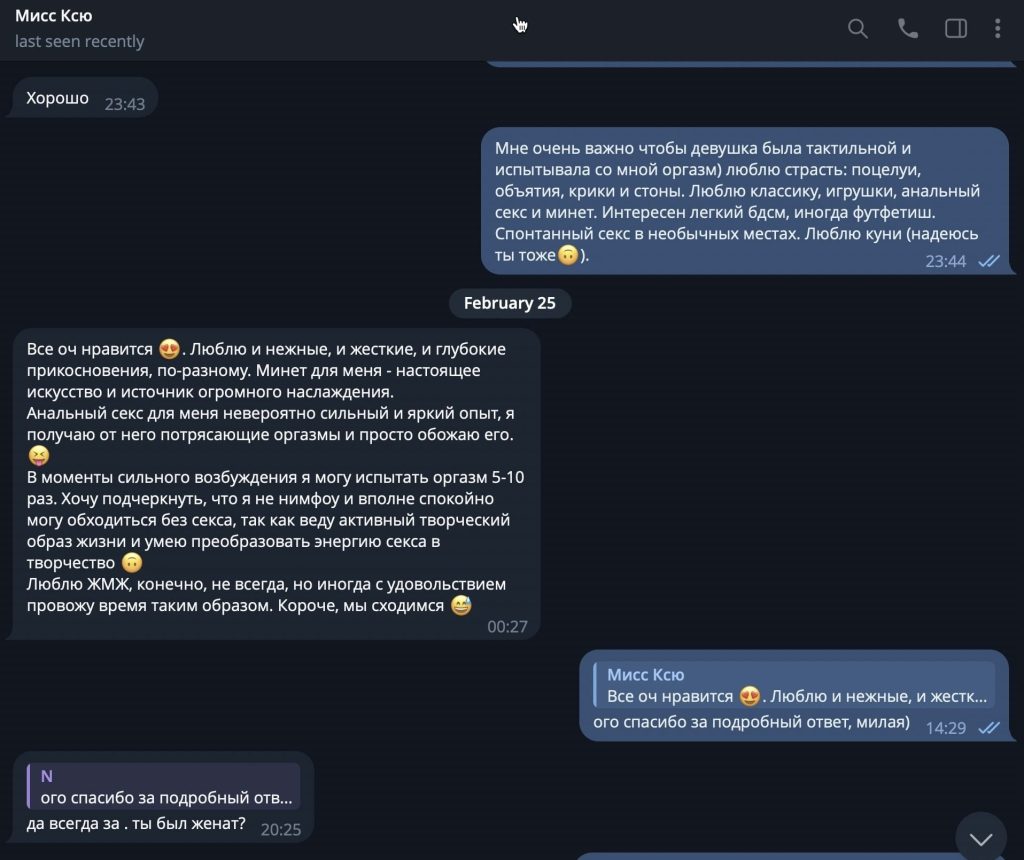Open Мисс Ксю profile from chat title
This screenshot has height=860, width=1024.
(x=54, y=16)
